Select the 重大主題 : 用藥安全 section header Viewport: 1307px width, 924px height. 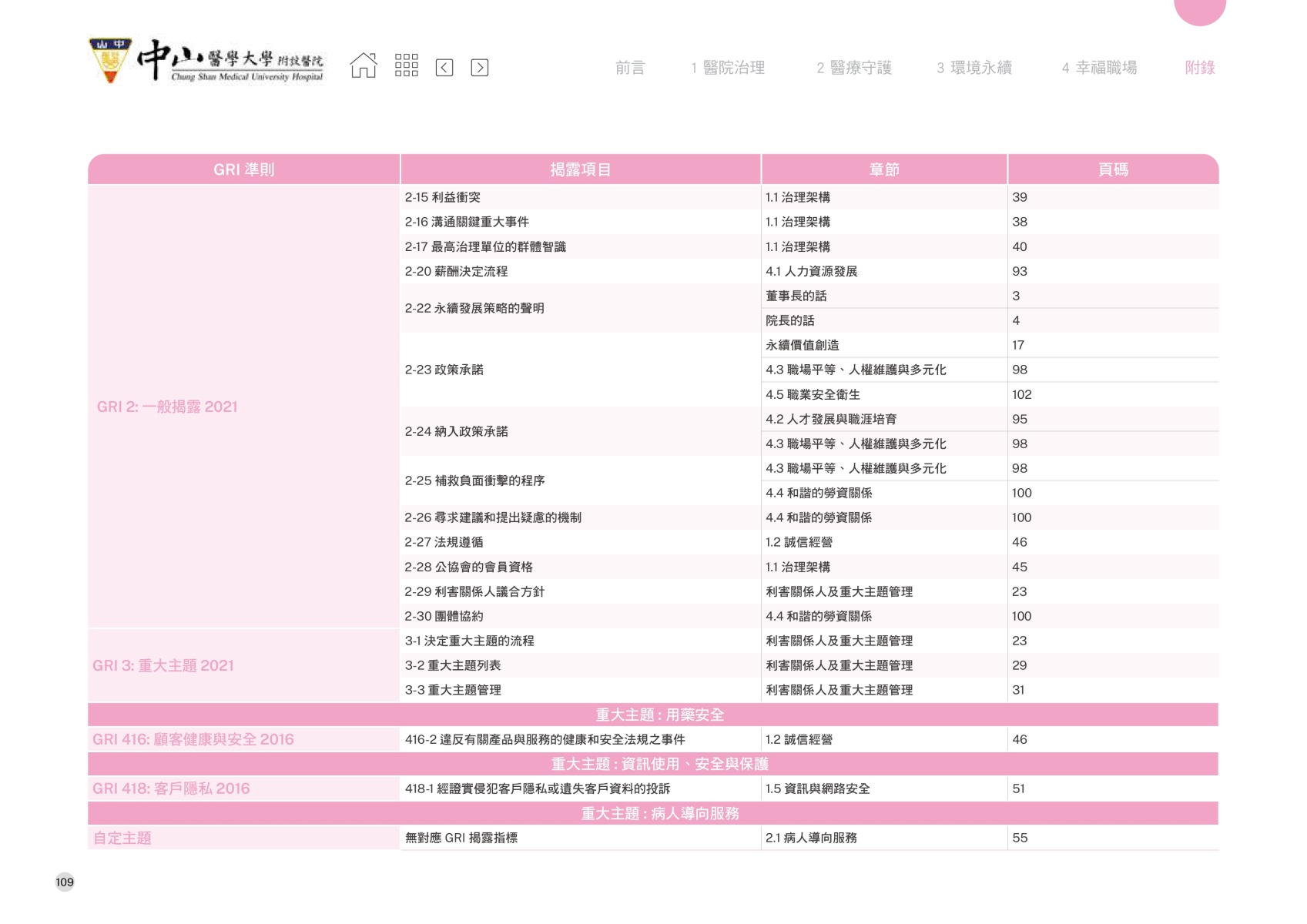pyautogui.click(x=659, y=715)
